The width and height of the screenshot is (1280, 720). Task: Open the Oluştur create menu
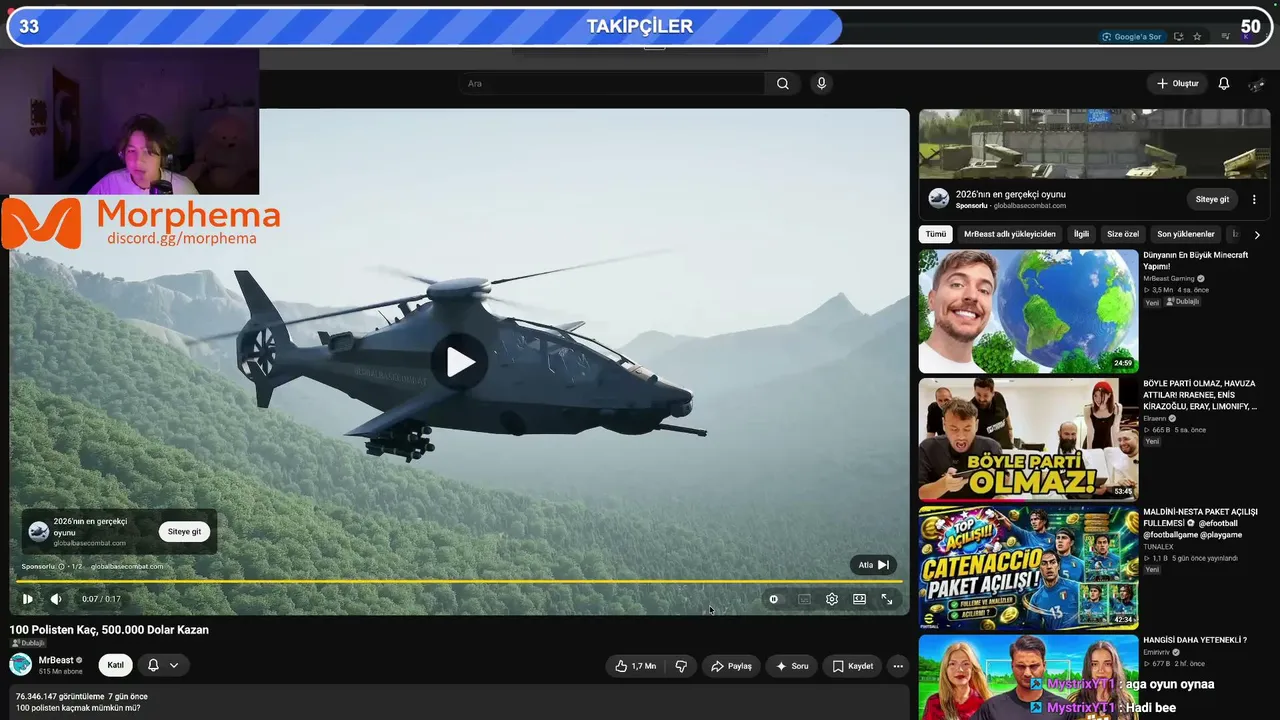point(1177,84)
